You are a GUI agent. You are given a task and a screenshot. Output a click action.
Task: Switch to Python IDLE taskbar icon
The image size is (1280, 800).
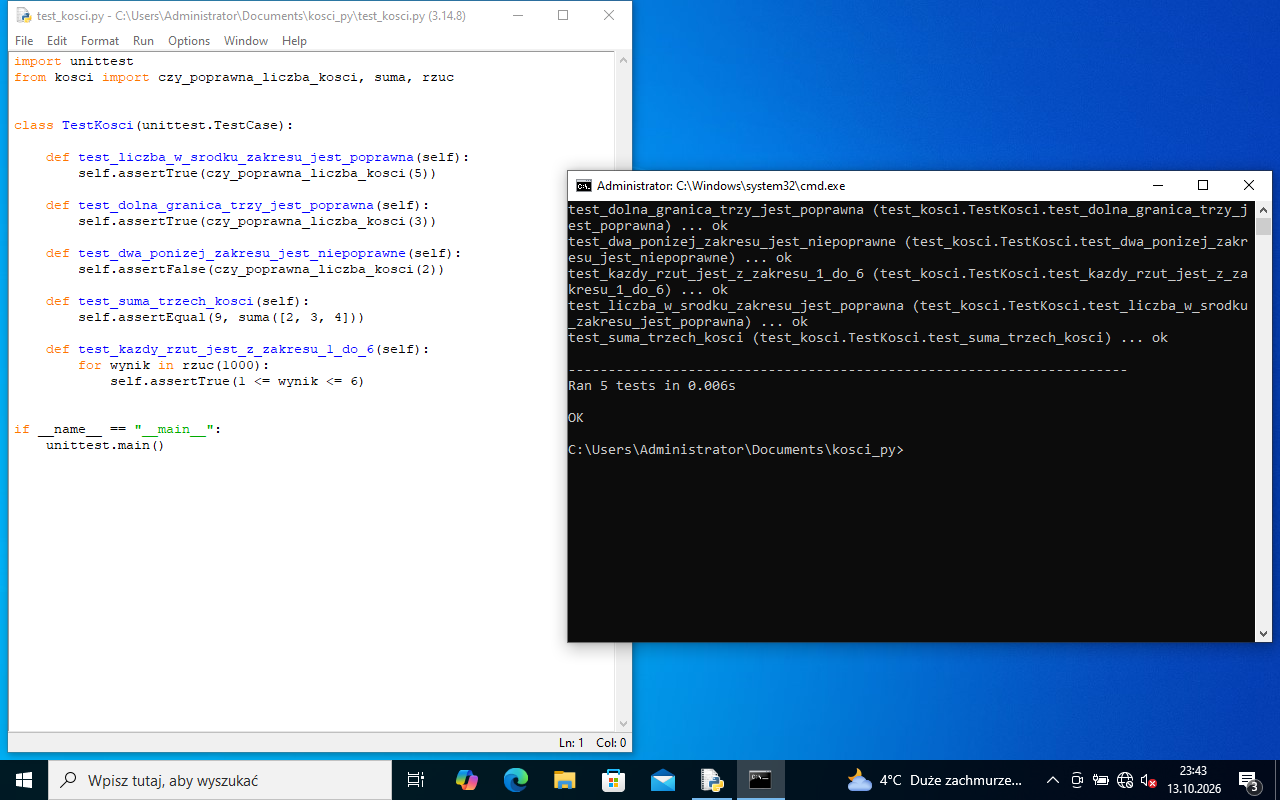pyautogui.click(x=711, y=780)
